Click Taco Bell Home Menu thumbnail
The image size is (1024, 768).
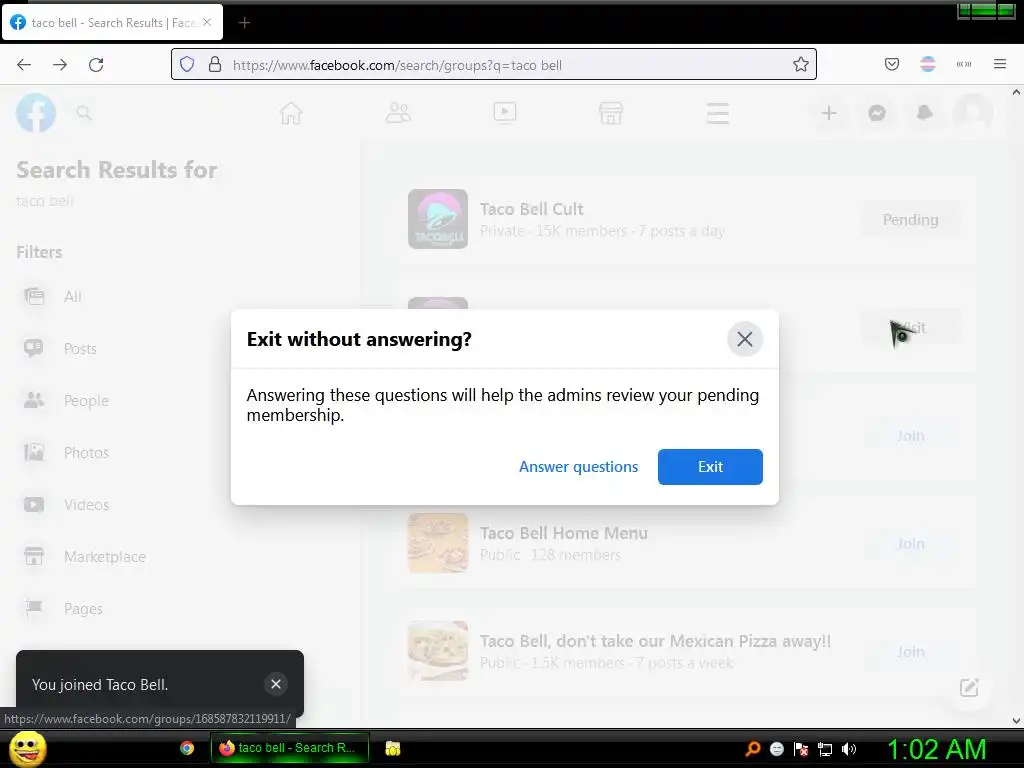tap(438, 543)
